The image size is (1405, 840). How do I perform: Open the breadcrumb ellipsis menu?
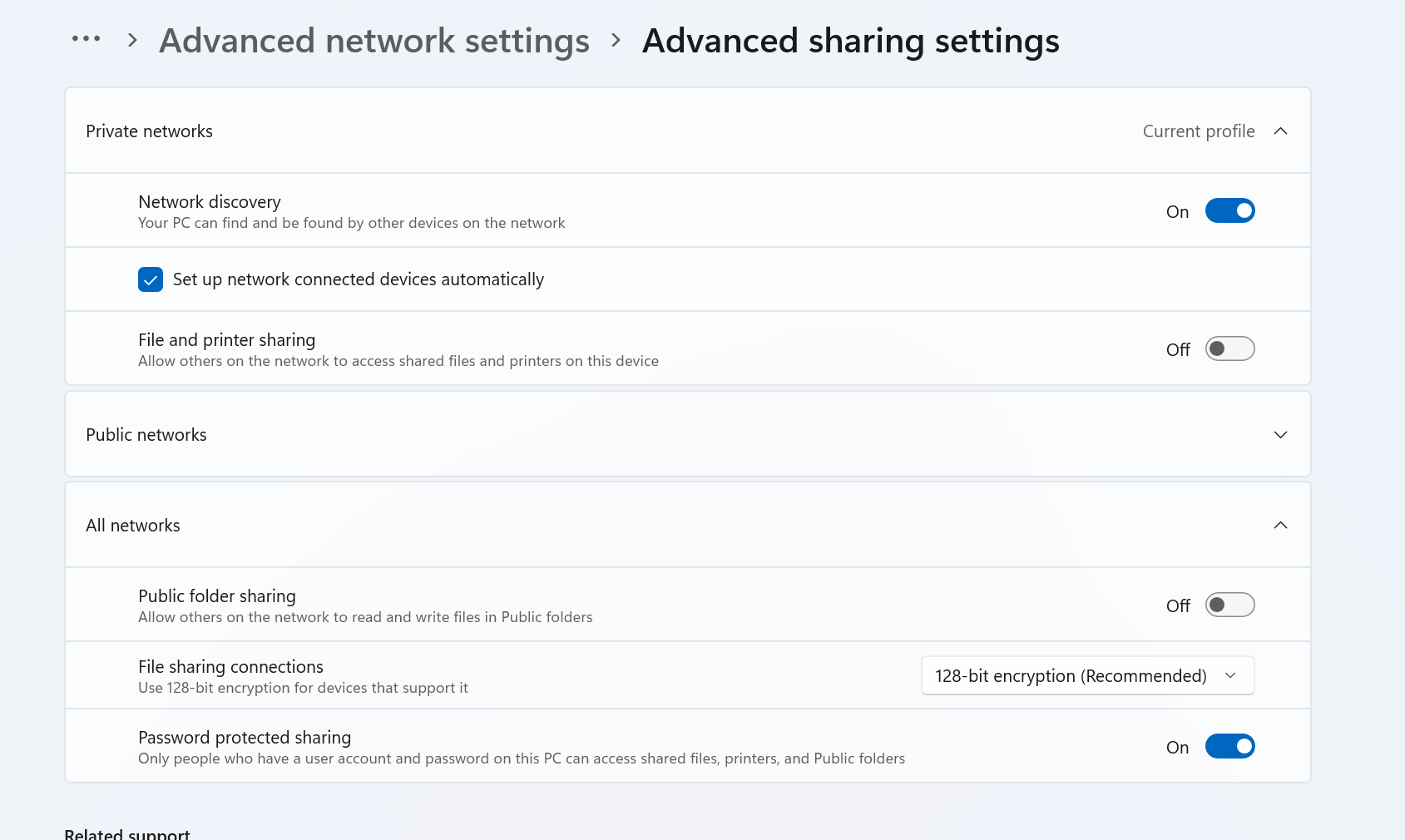(86, 39)
